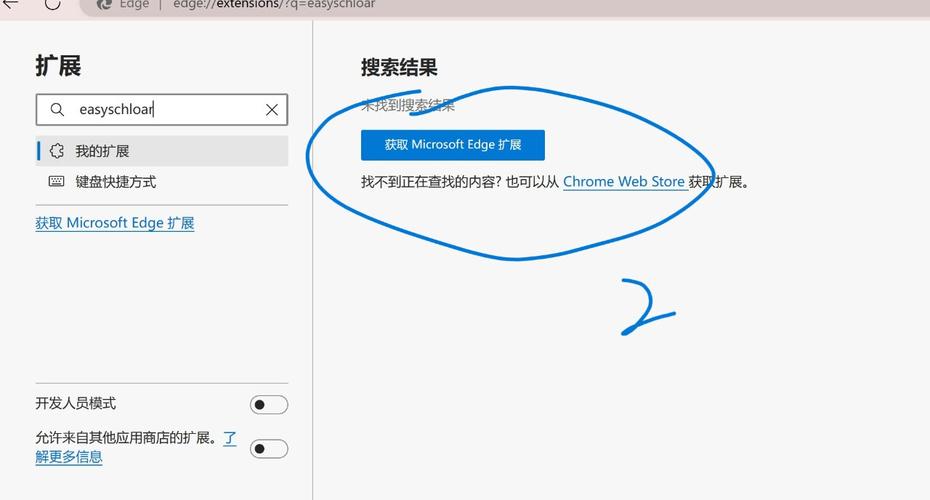This screenshot has width=930, height=500.
Task: Click the magnifier icon in the extensions search box
Action: click(x=57, y=109)
